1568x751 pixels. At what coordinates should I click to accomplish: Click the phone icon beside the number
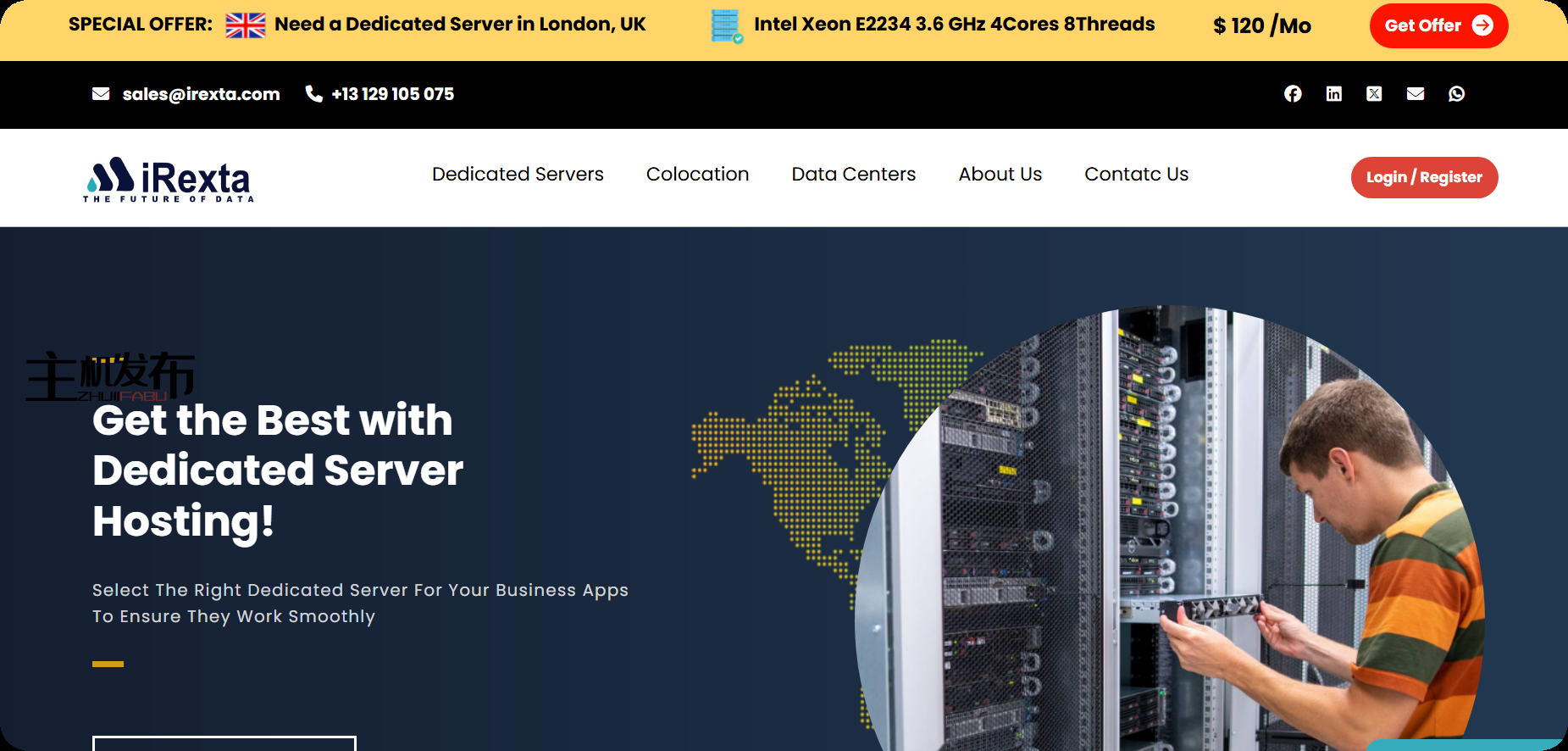(x=313, y=94)
